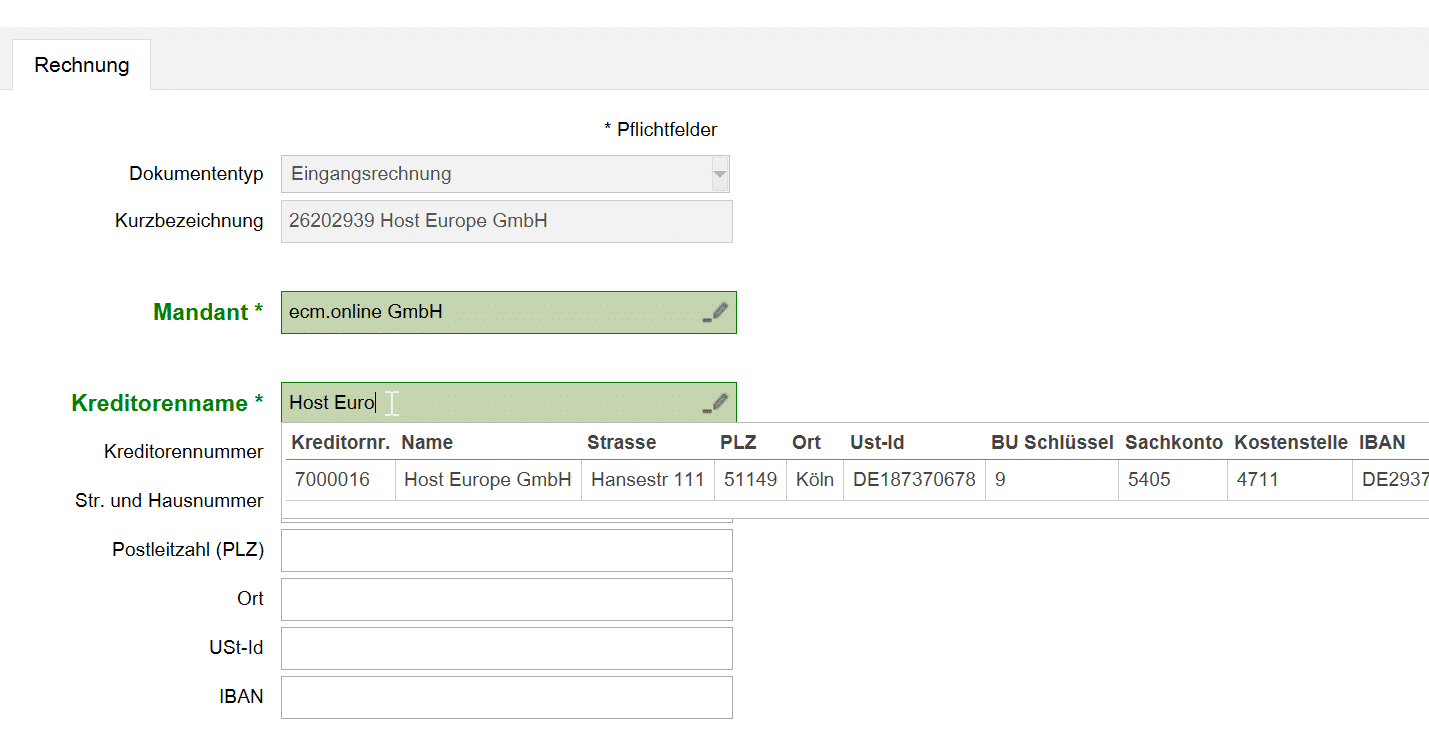Click the Name column header in suggestions
The height and width of the screenshot is (752, 1429).
(x=428, y=443)
